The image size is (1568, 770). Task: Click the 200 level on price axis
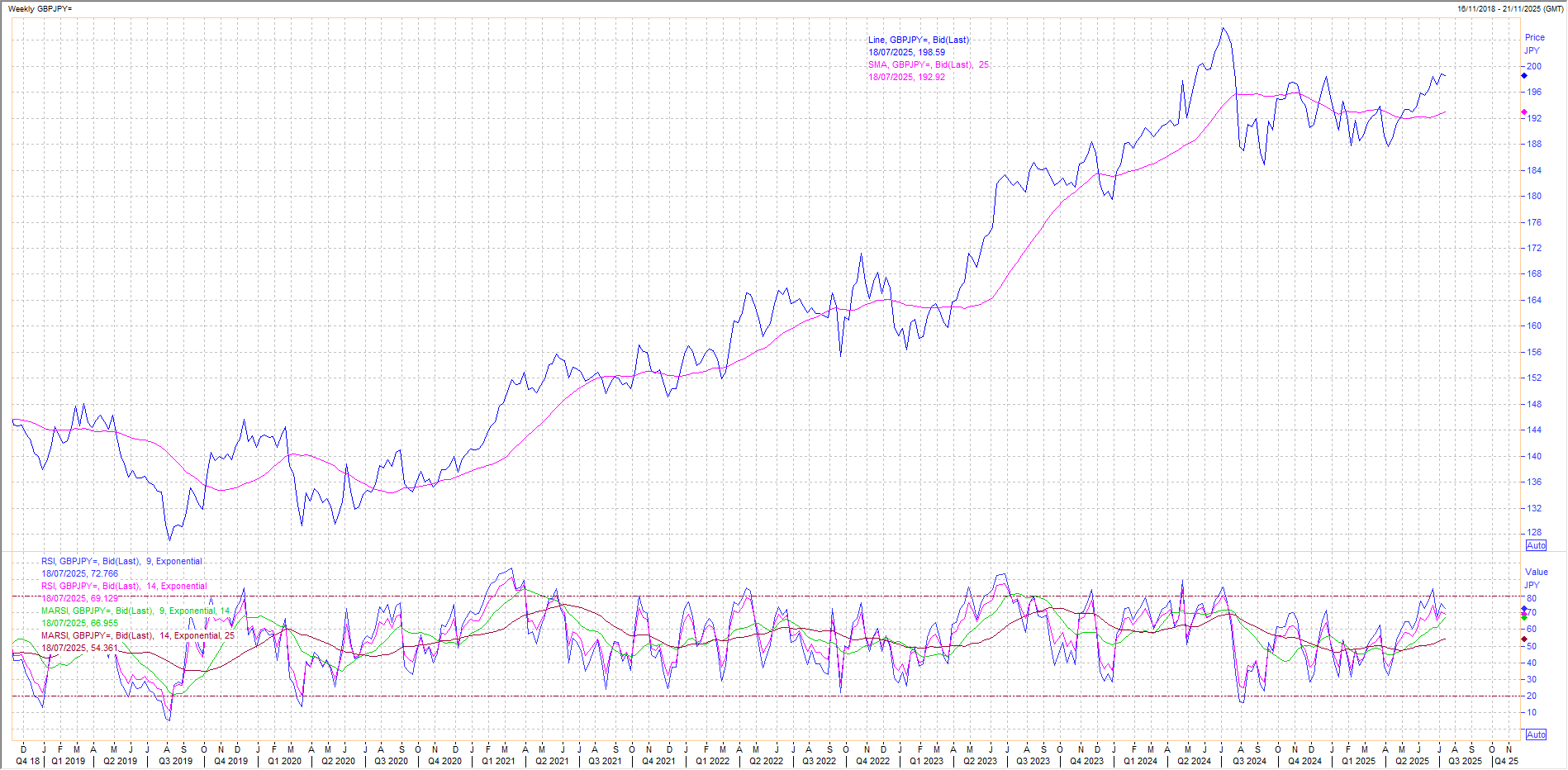point(1534,66)
